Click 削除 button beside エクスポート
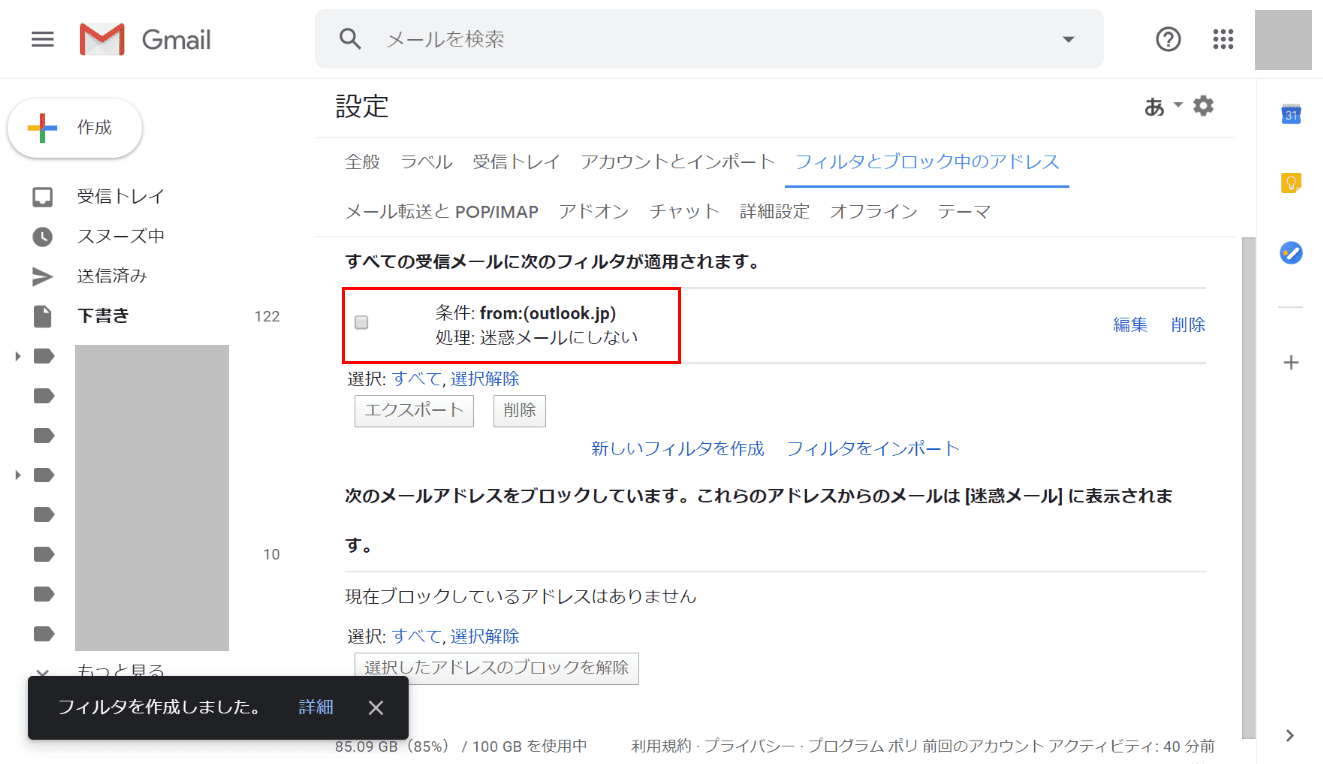1323x764 pixels. pyautogui.click(x=519, y=410)
